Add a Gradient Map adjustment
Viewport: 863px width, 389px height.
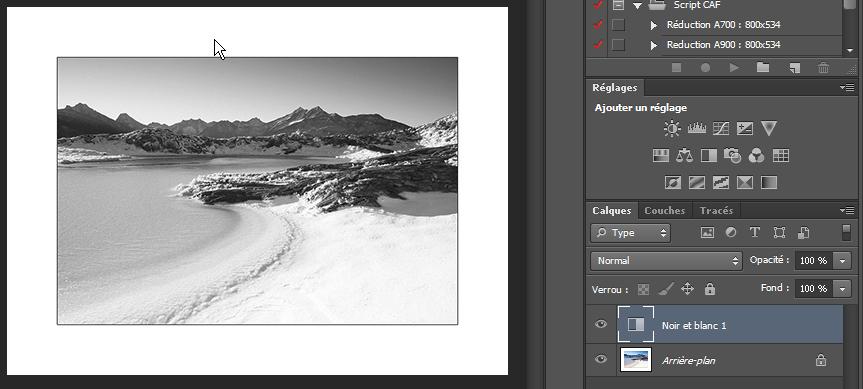769,182
